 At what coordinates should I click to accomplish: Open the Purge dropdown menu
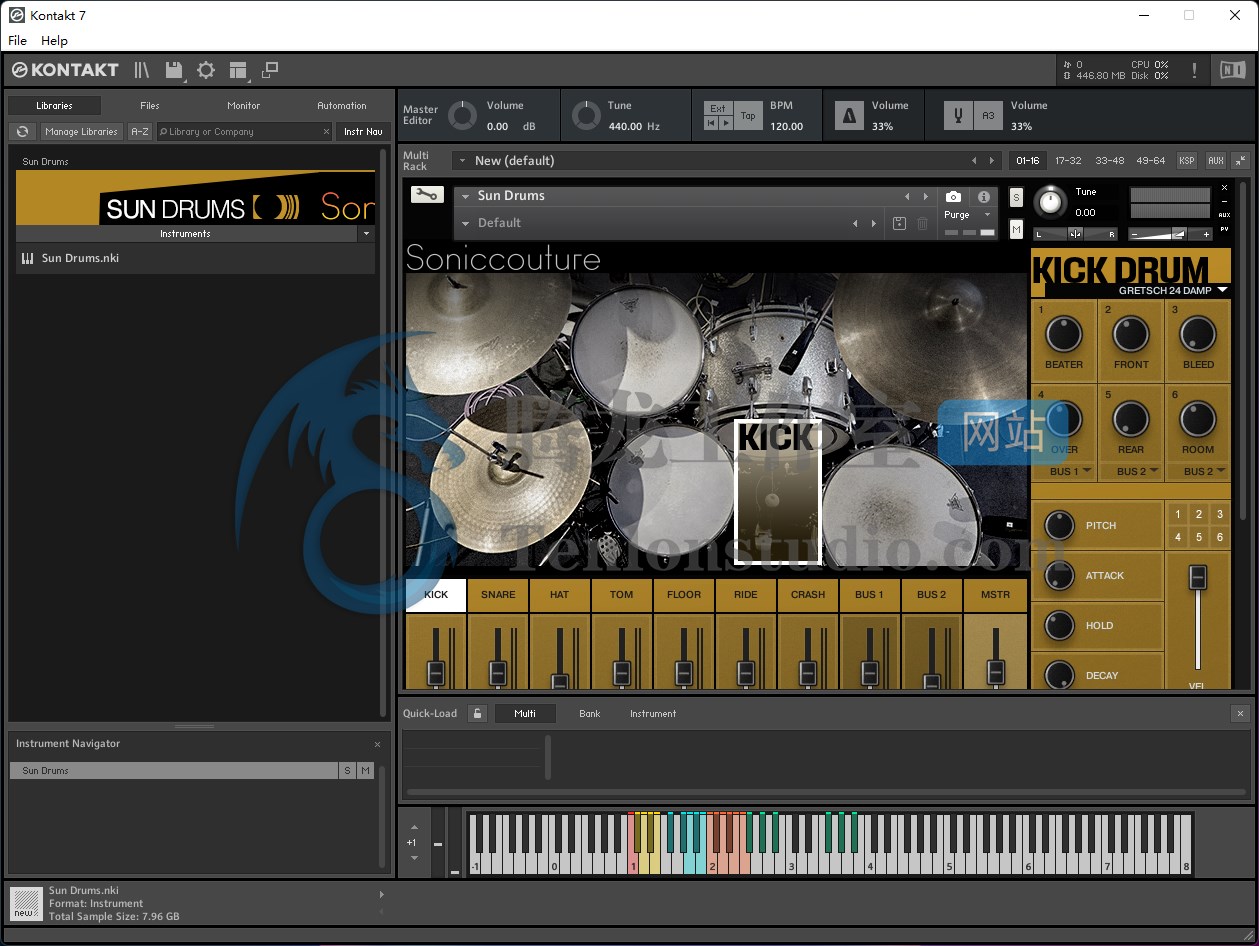click(987, 215)
